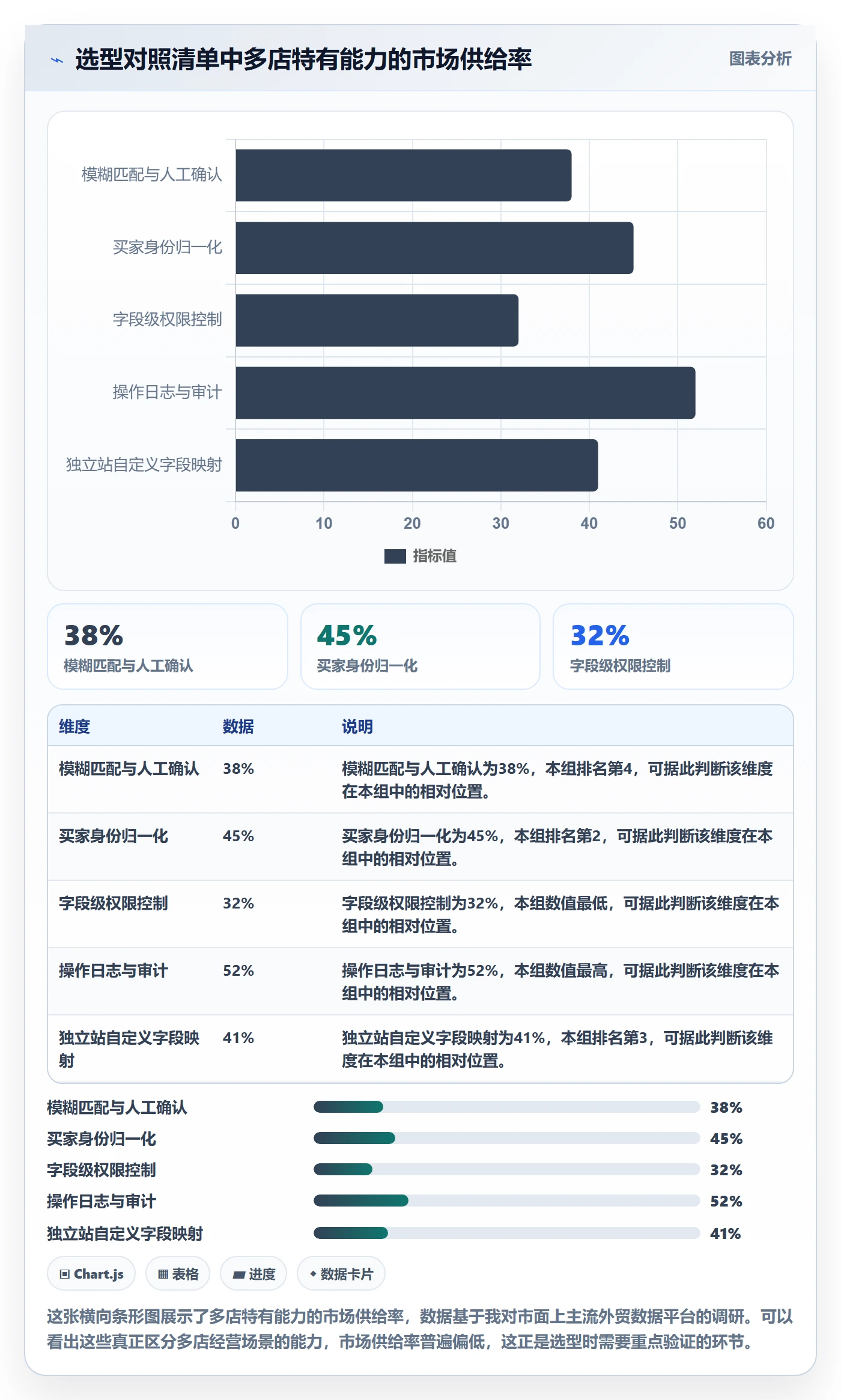Viewport: 841px width, 1400px height.
Task: Click the bar icon in 进度 chip
Action: [238, 1274]
